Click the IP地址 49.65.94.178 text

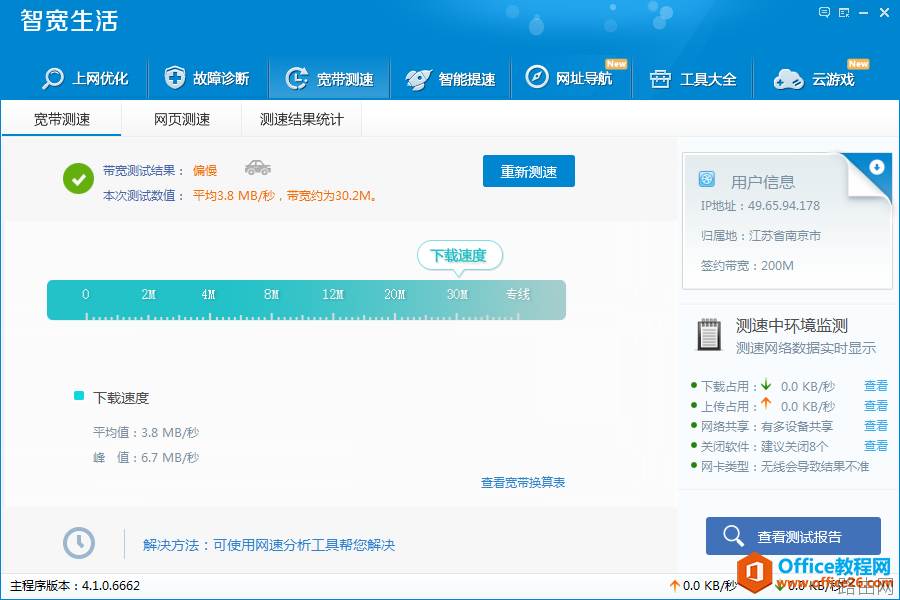760,206
